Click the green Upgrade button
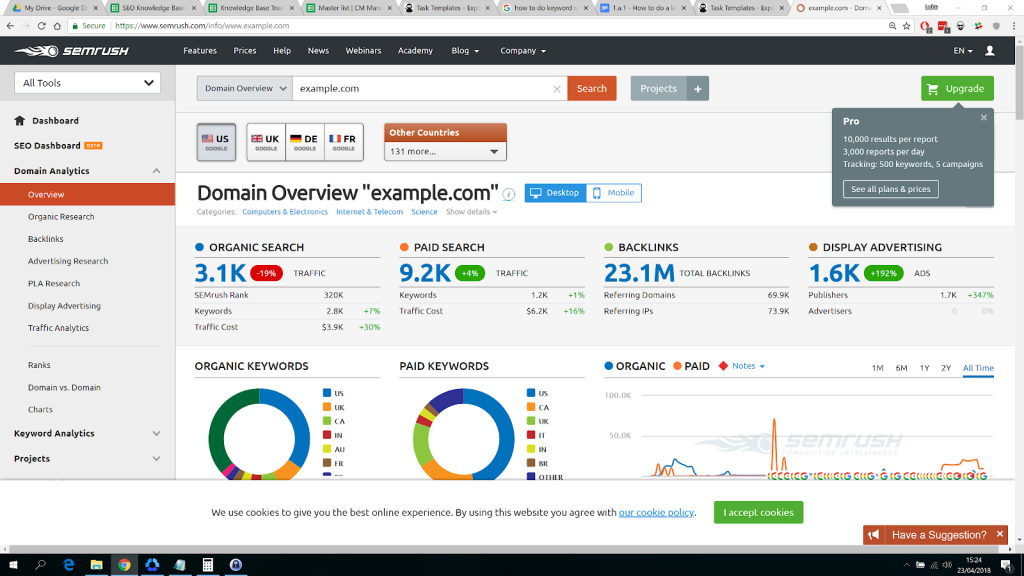Viewport: 1024px width, 576px height. pyautogui.click(x=957, y=89)
